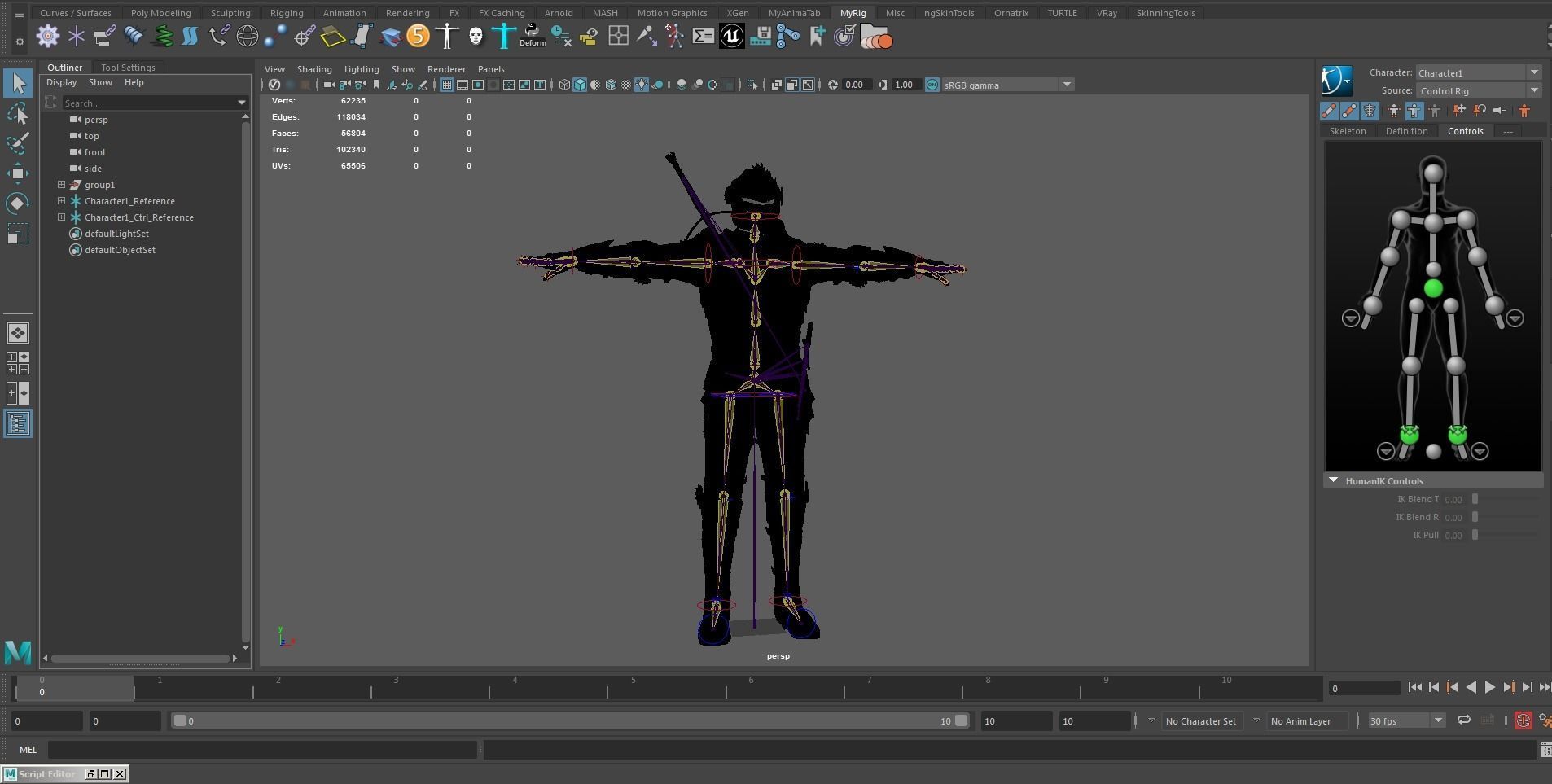Open the Character dropdown

pos(1478,72)
